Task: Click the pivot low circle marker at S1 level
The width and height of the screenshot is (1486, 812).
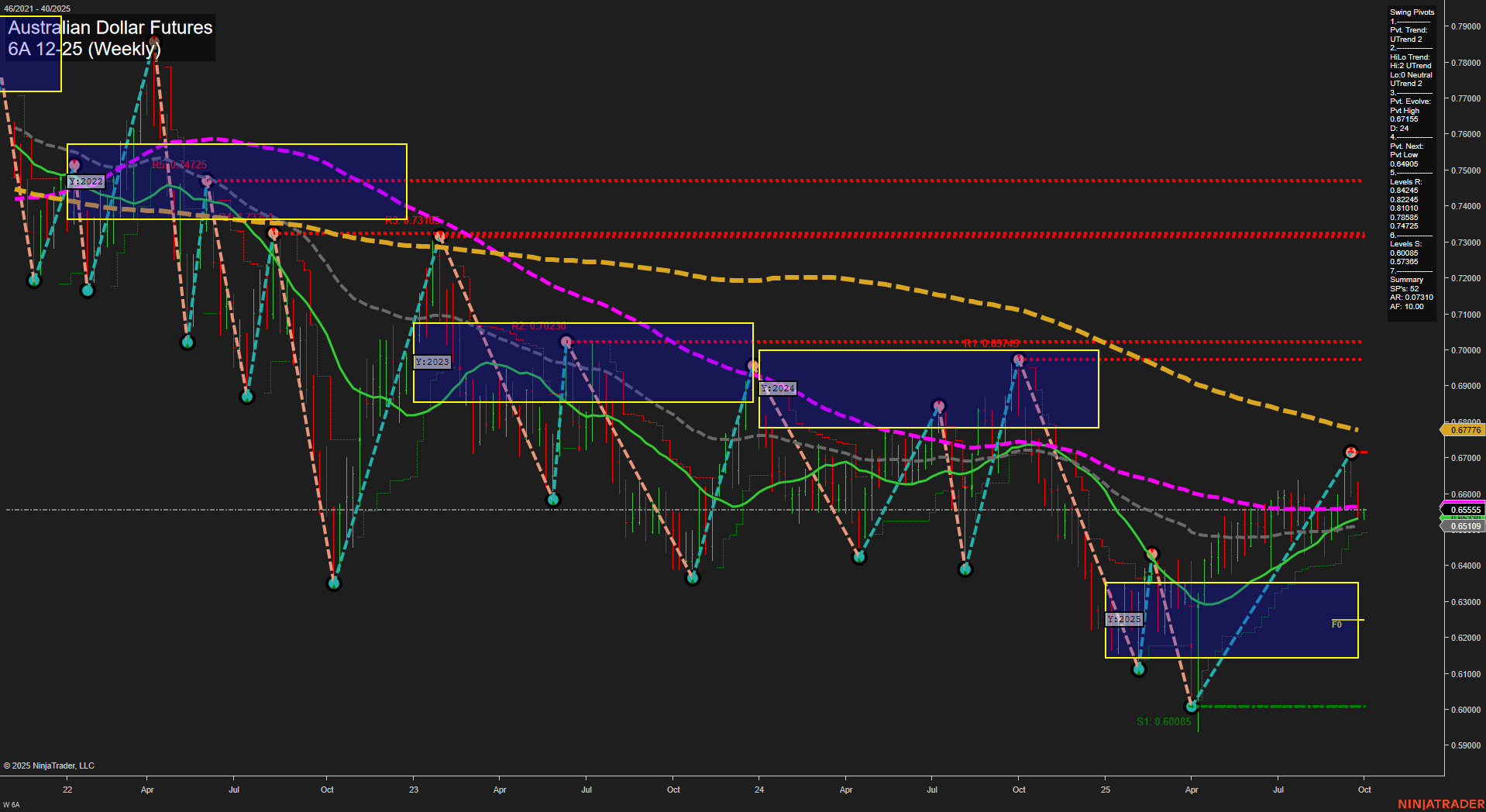Action: point(1191,706)
